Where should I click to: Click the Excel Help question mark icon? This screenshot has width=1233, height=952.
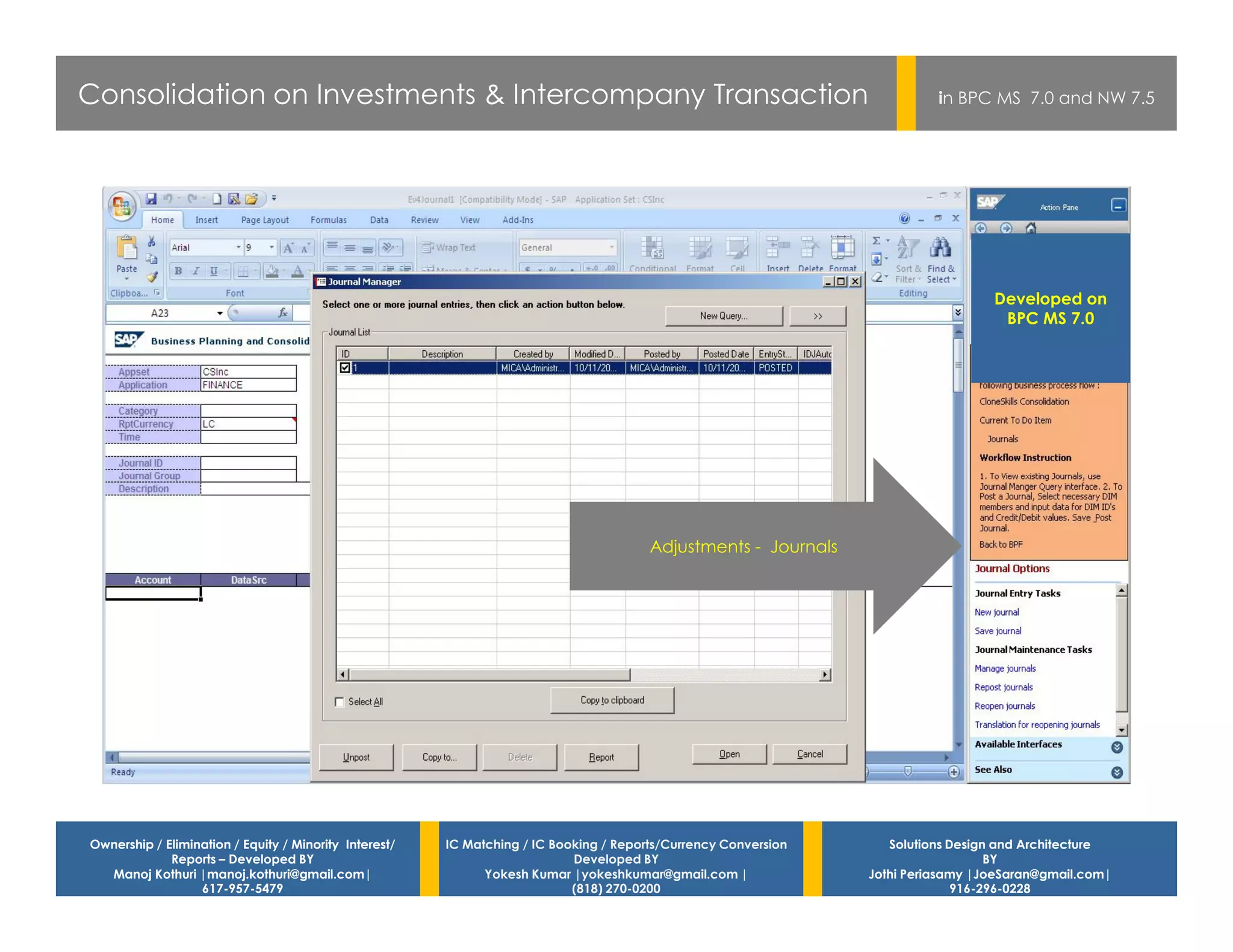(x=904, y=218)
